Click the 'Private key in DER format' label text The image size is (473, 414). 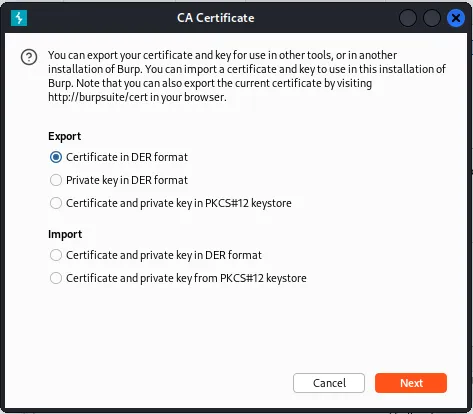pos(127,180)
